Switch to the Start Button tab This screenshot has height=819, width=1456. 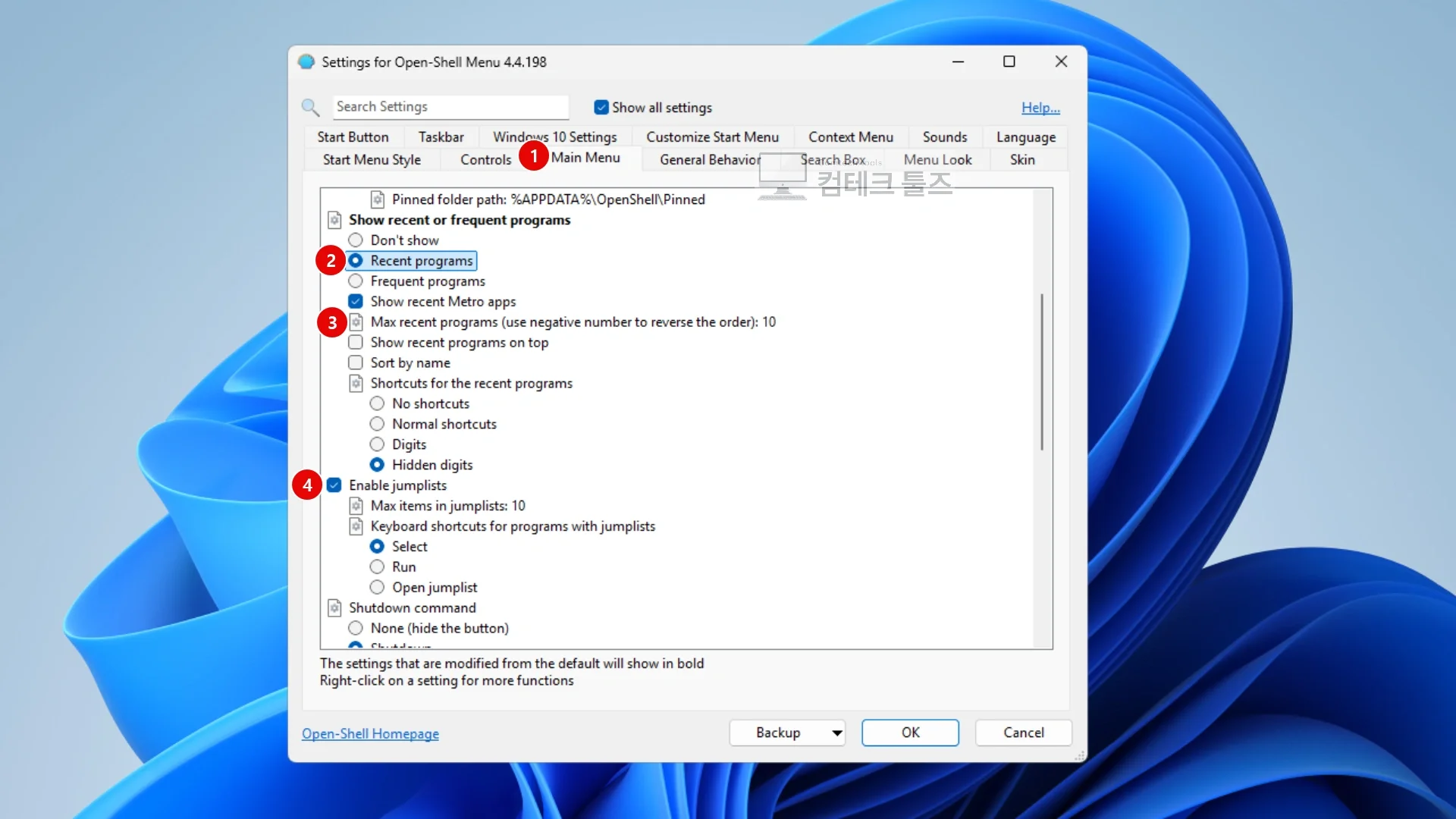353,137
